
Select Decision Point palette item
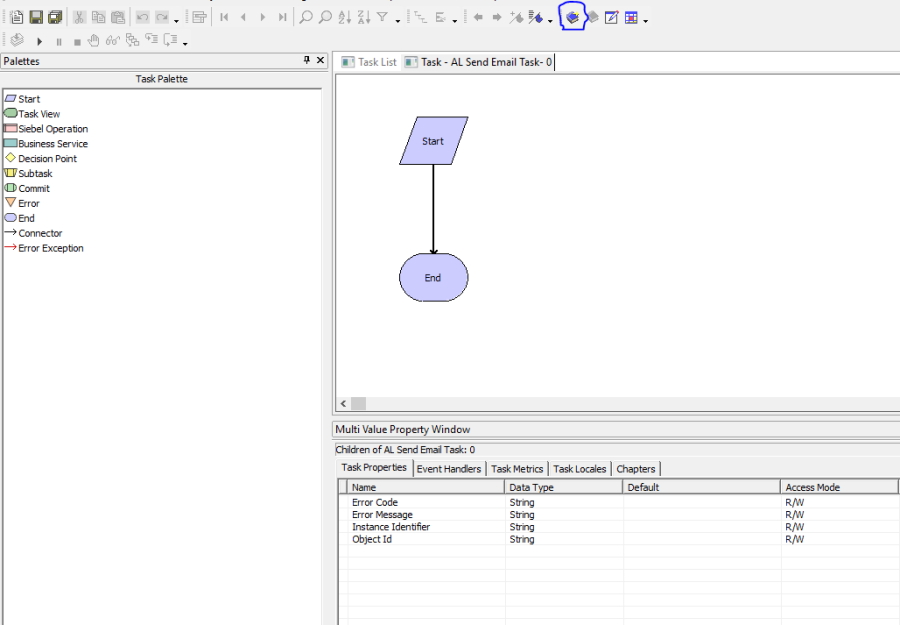40,158
